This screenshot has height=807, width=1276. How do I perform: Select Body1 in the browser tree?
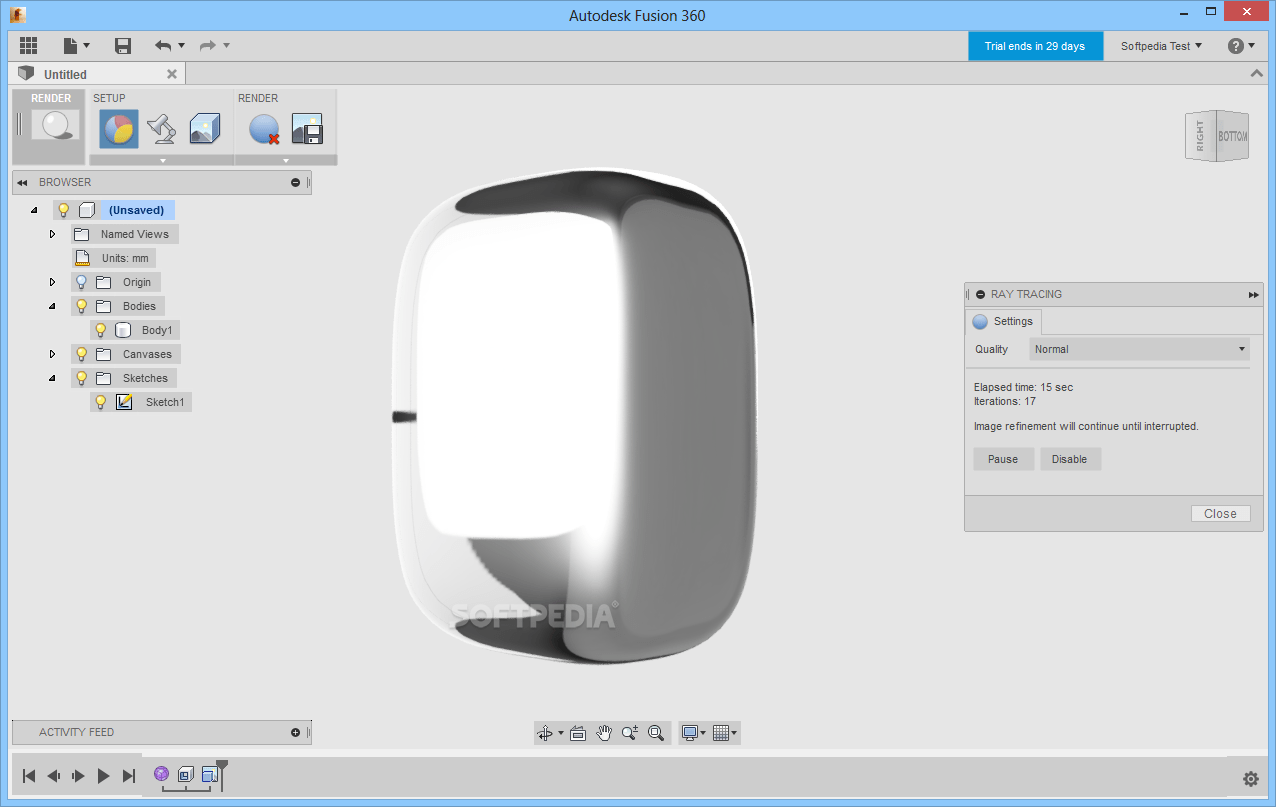tap(156, 330)
